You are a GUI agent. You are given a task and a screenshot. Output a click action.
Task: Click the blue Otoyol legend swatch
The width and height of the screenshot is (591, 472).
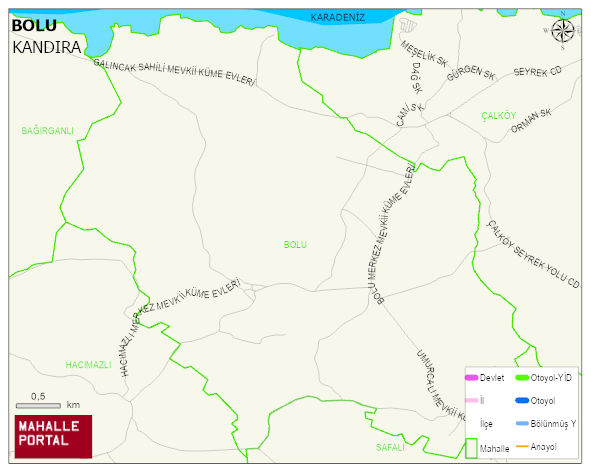pos(522,400)
